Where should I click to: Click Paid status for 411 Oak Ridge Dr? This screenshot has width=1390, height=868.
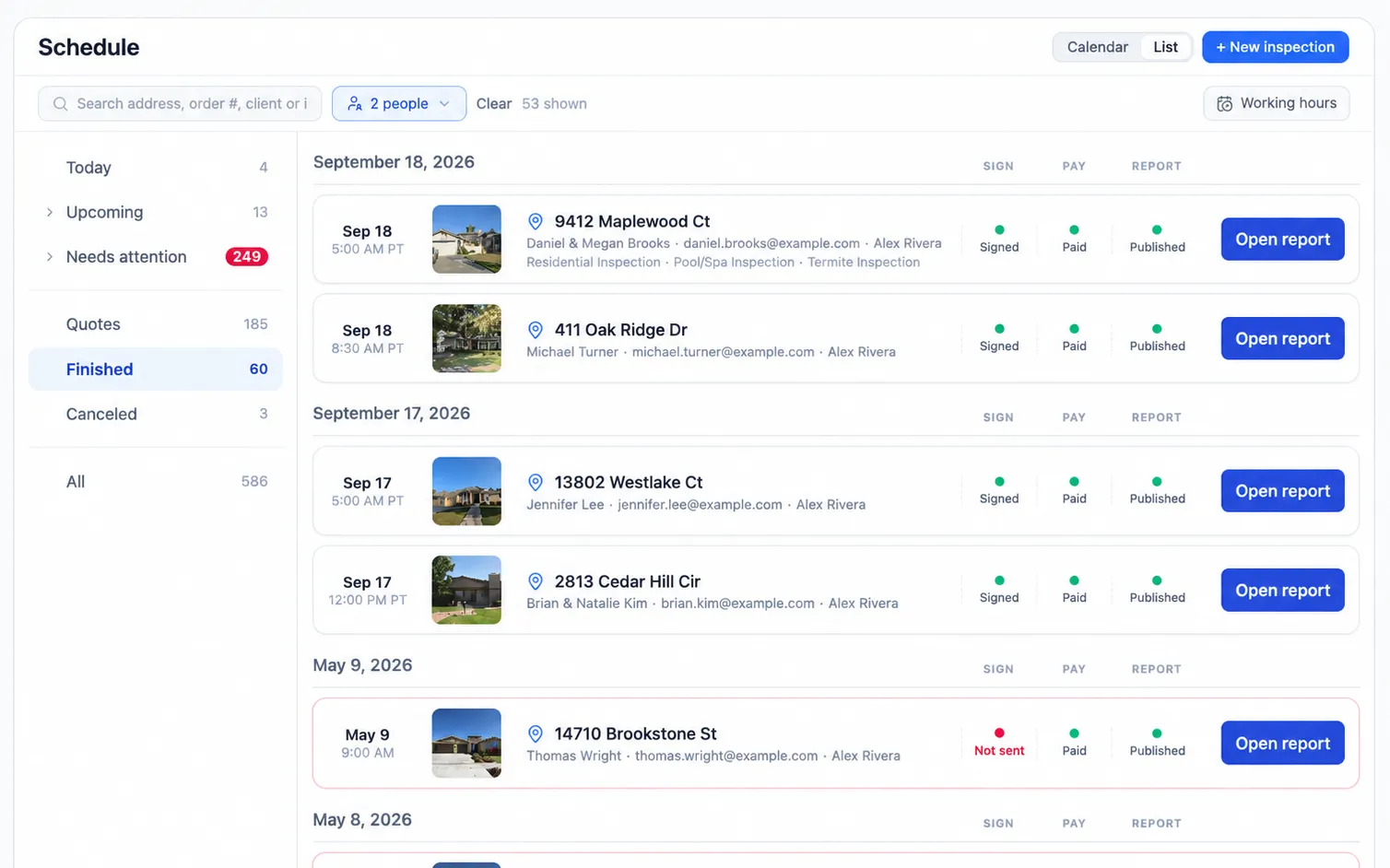click(1074, 338)
